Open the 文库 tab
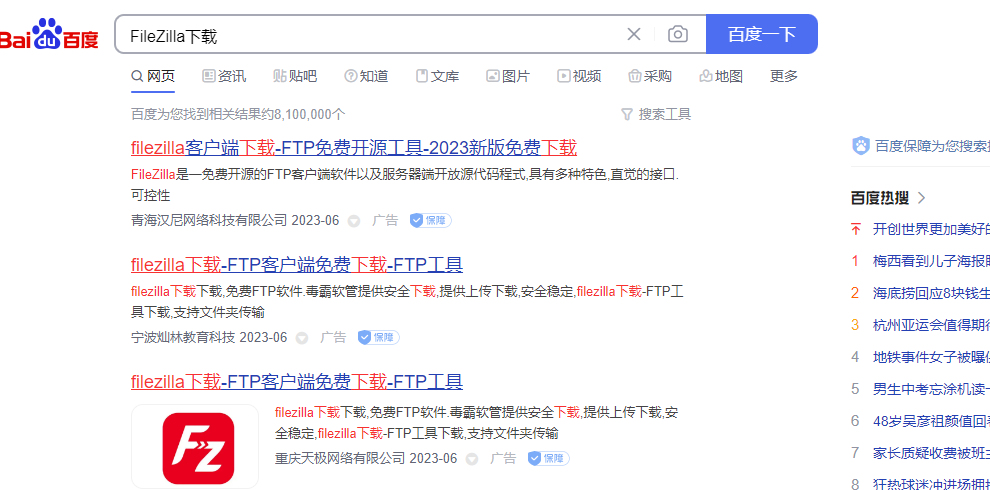 click(x=438, y=76)
